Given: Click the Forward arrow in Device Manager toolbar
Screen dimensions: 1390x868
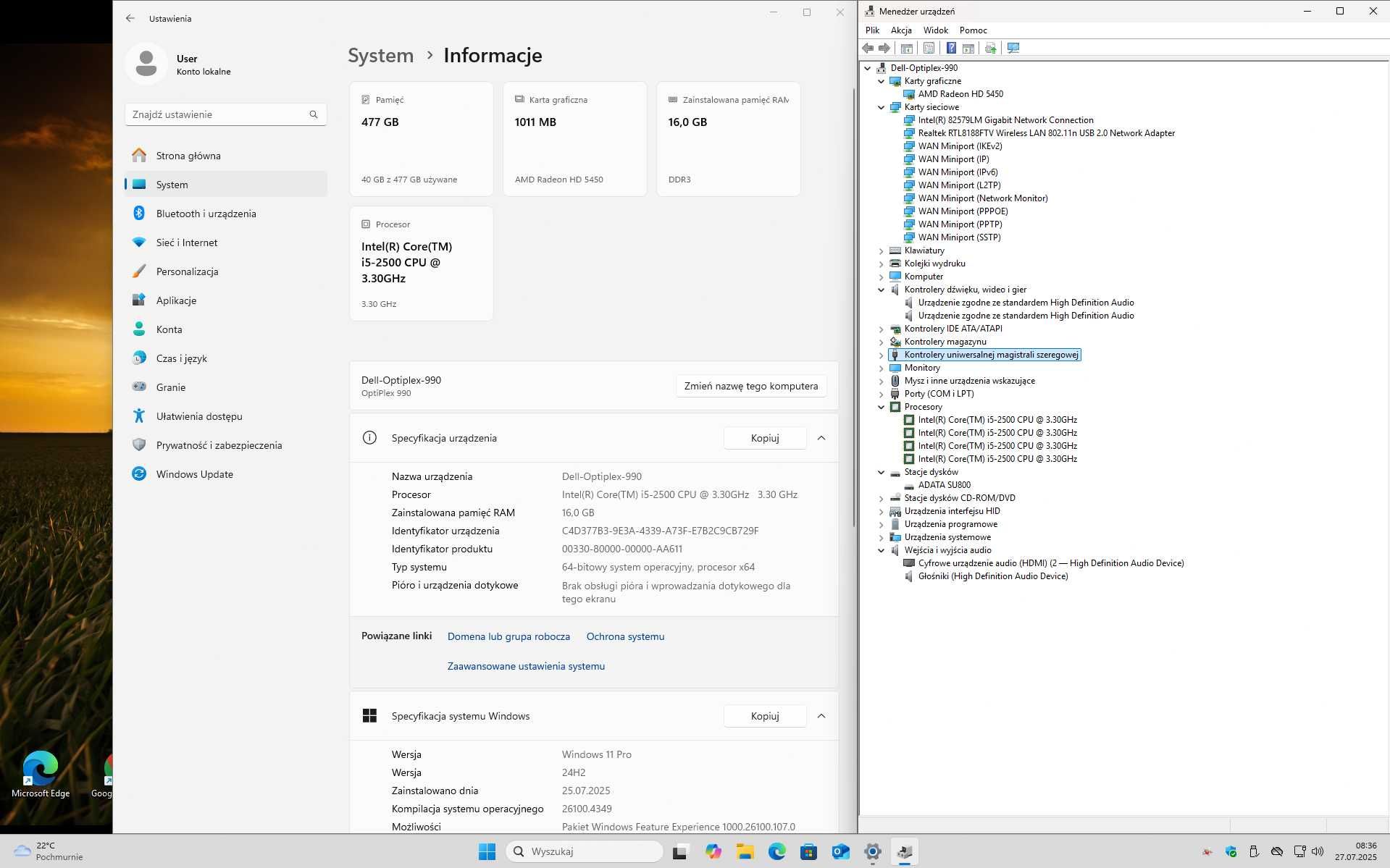Looking at the screenshot, I should (884, 48).
